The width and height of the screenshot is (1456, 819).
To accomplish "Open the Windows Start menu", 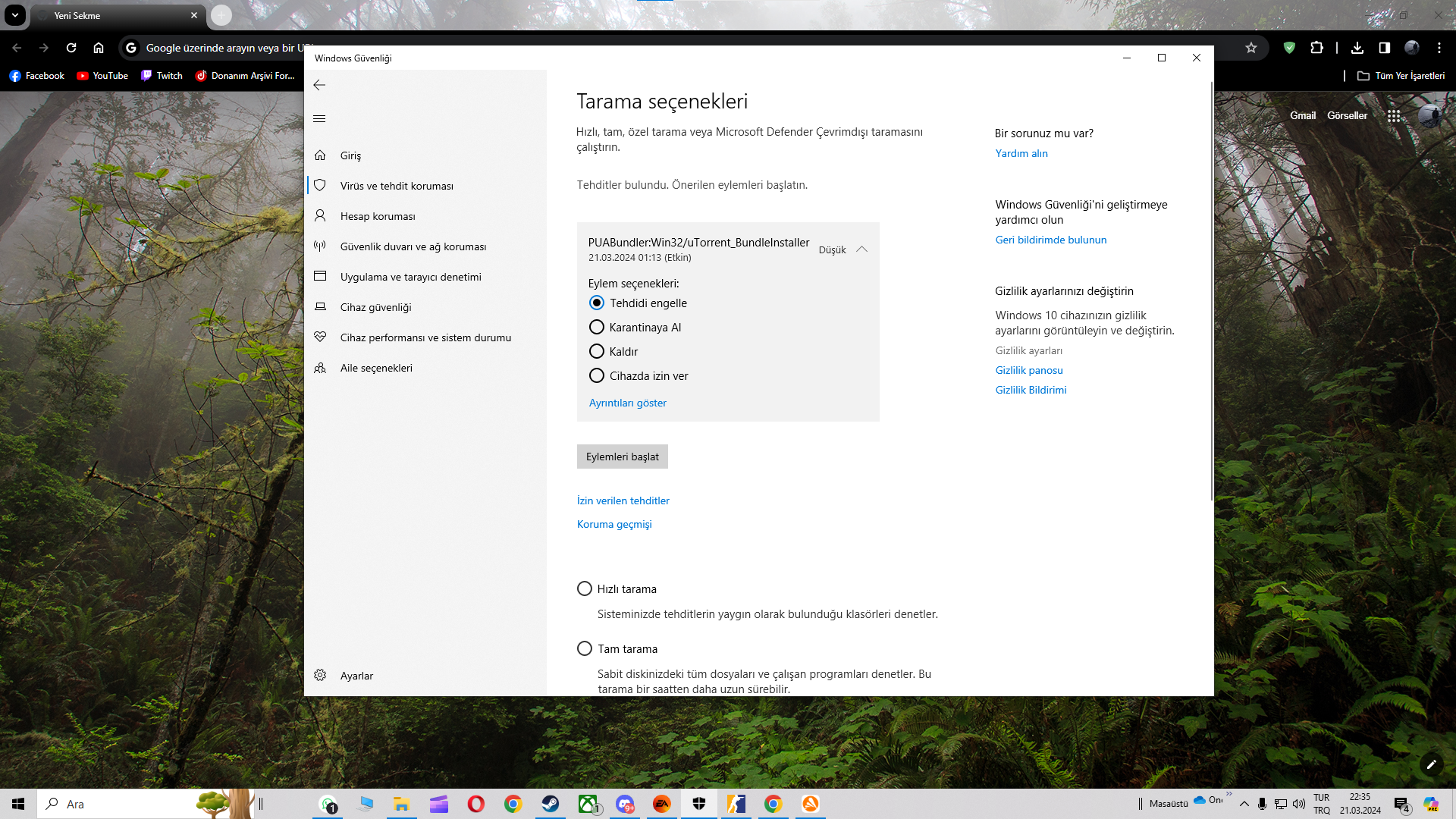I will click(x=18, y=804).
